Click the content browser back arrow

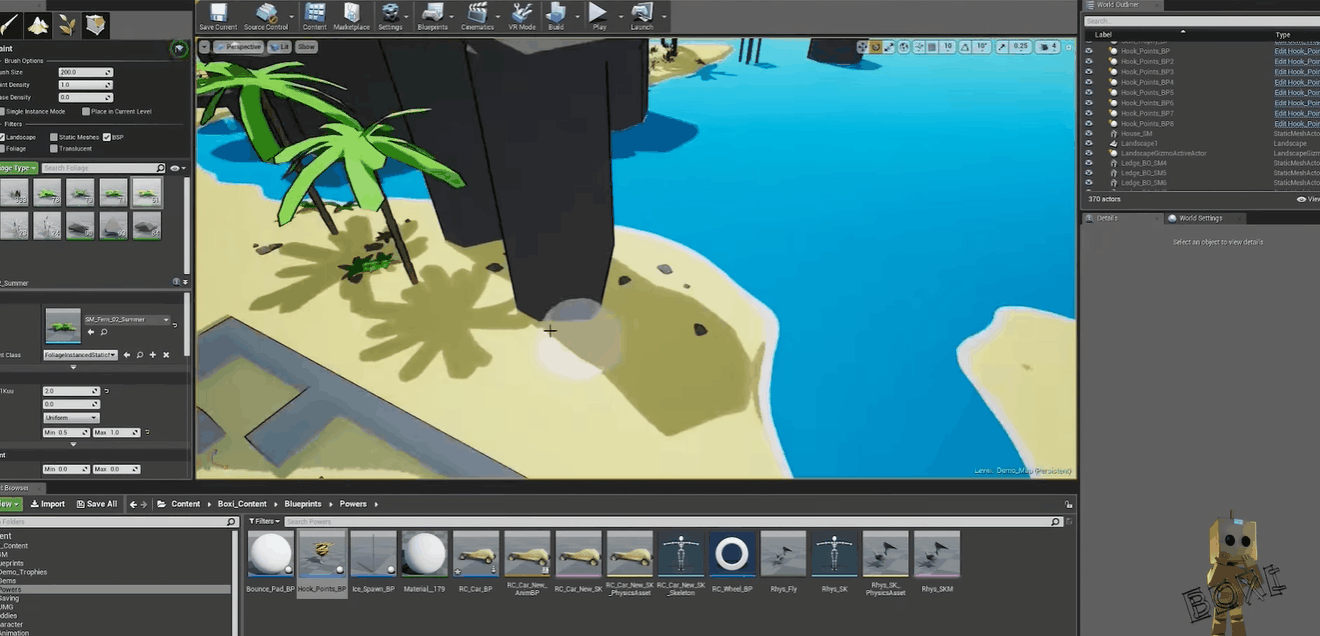[134, 504]
